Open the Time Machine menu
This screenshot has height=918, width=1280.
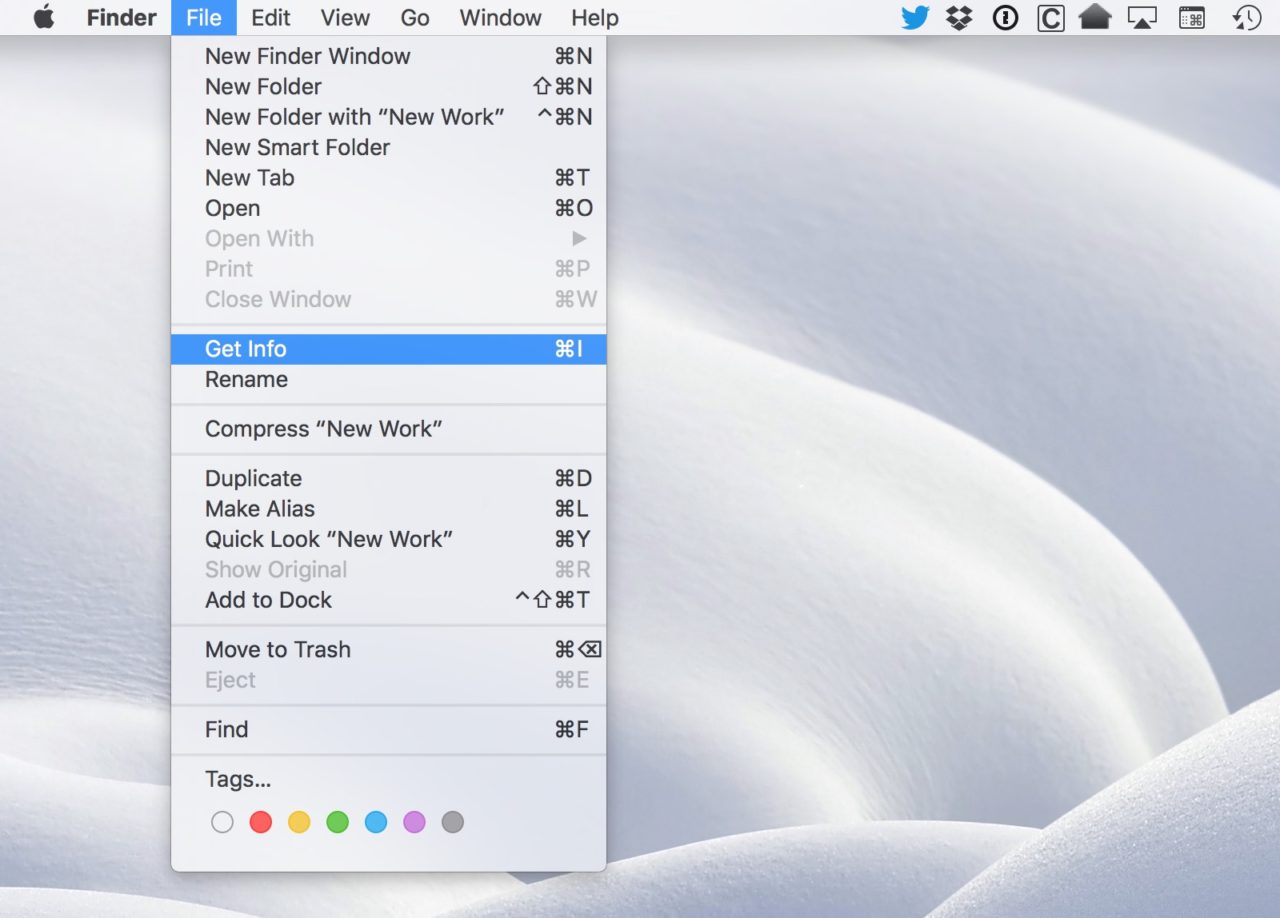(x=1247, y=17)
